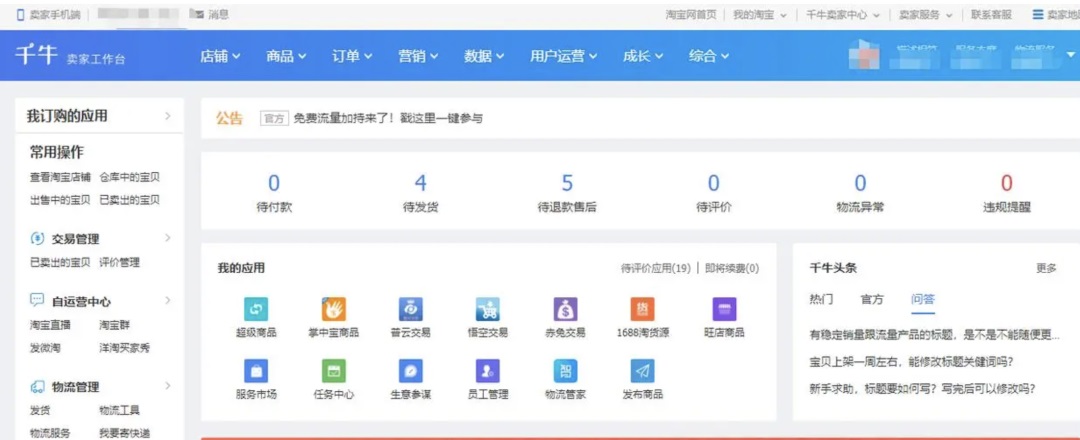Open the 卖家服务 top bar dropdown

(926, 14)
